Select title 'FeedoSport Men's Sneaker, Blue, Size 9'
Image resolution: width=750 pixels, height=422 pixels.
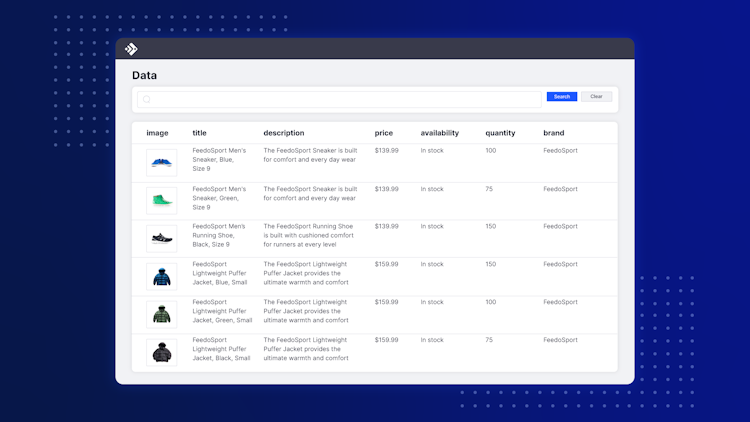point(219,159)
